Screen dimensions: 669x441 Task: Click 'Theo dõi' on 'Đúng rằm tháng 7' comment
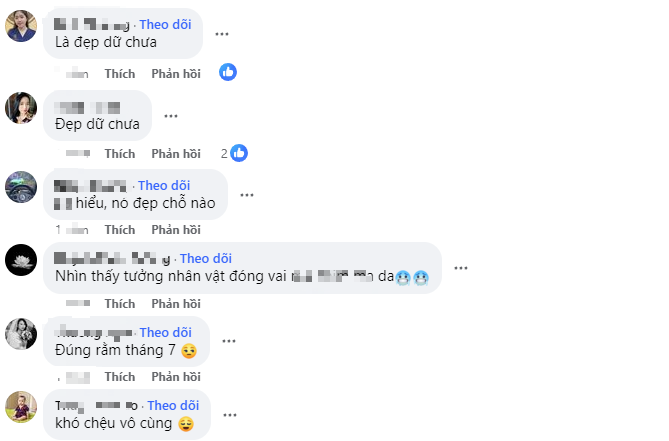pyautogui.click(x=166, y=332)
